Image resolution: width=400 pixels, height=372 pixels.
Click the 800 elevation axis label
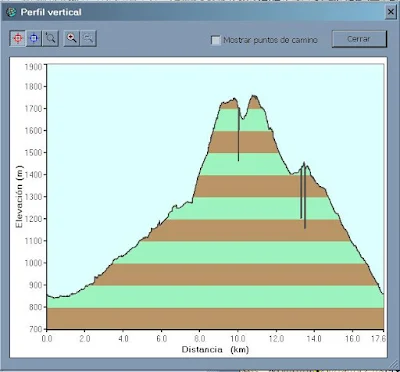point(36,307)
